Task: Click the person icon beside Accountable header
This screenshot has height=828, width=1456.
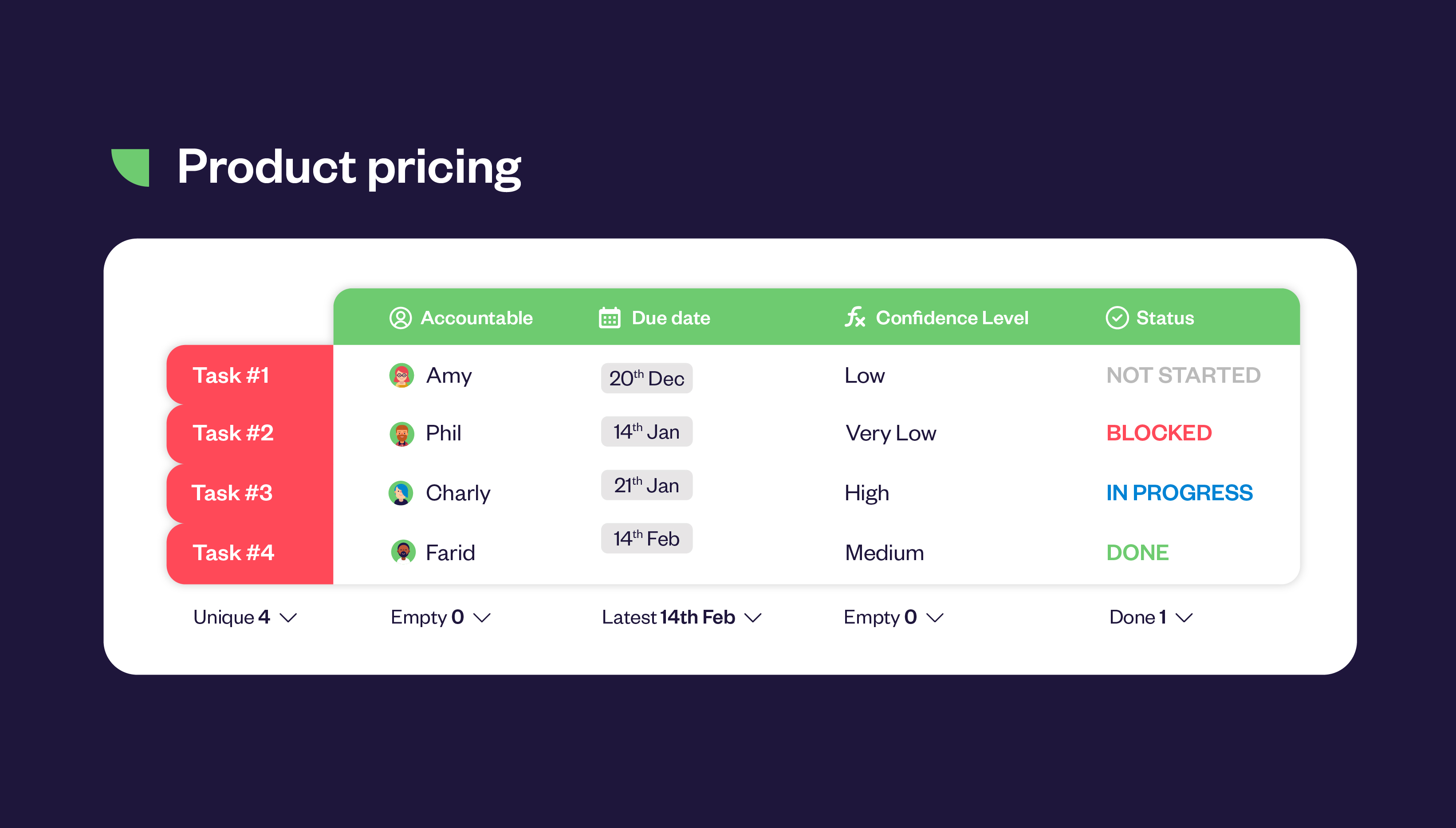Action: [401, 318]
